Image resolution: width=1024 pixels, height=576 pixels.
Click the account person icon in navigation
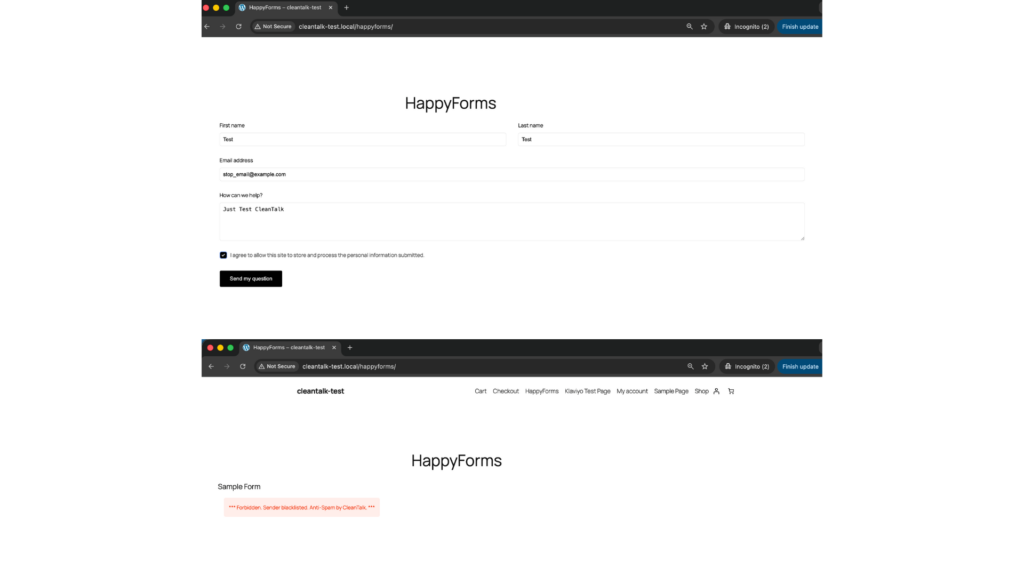[714, 391]
